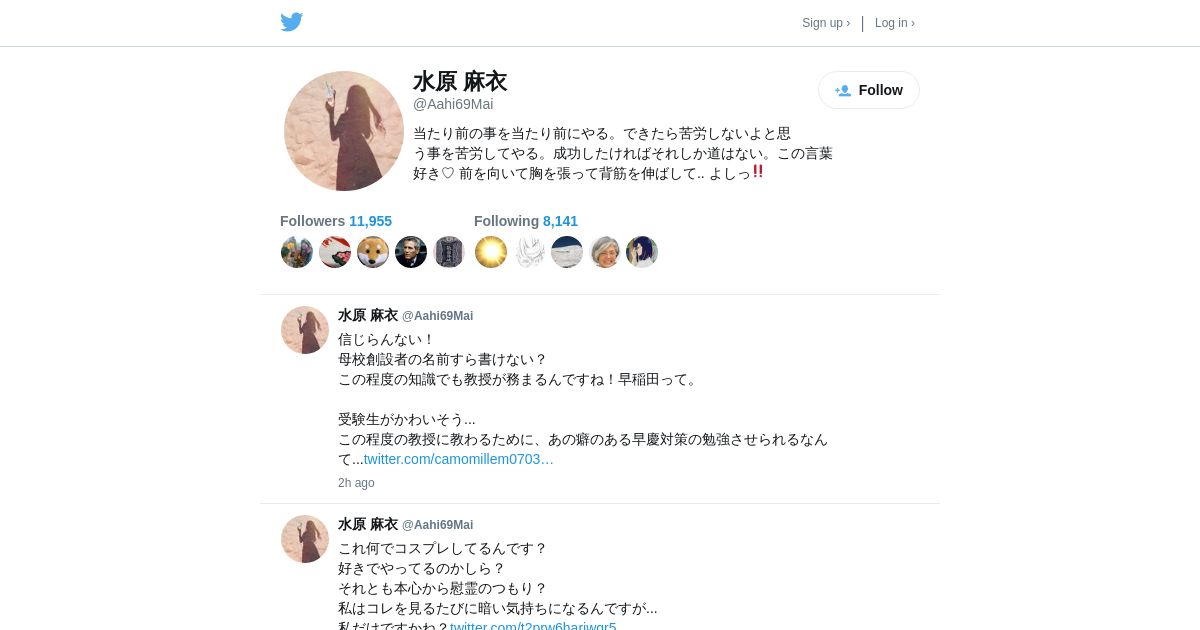Click the Twitter bird logo
Screen dimensions: 1200x630
(291, 22)
